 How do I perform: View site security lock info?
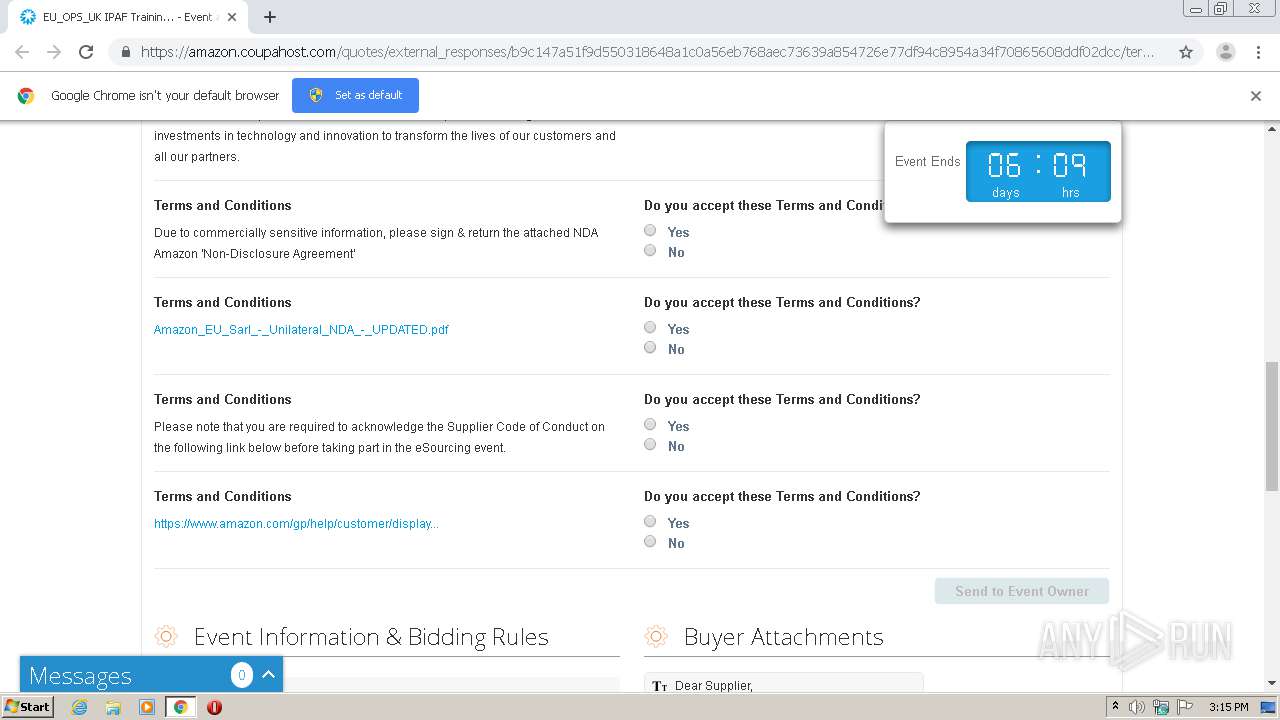125,52
